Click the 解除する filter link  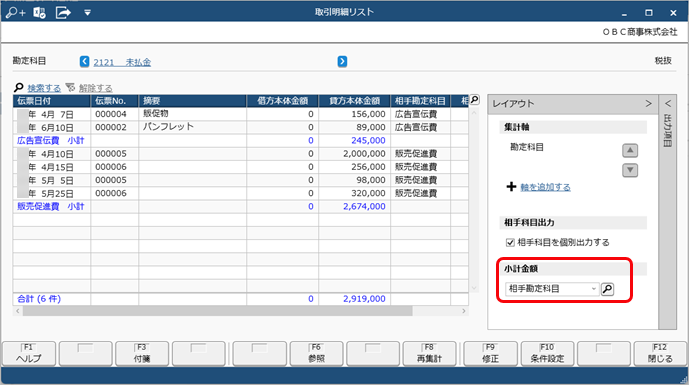click(x=95, y=88)
